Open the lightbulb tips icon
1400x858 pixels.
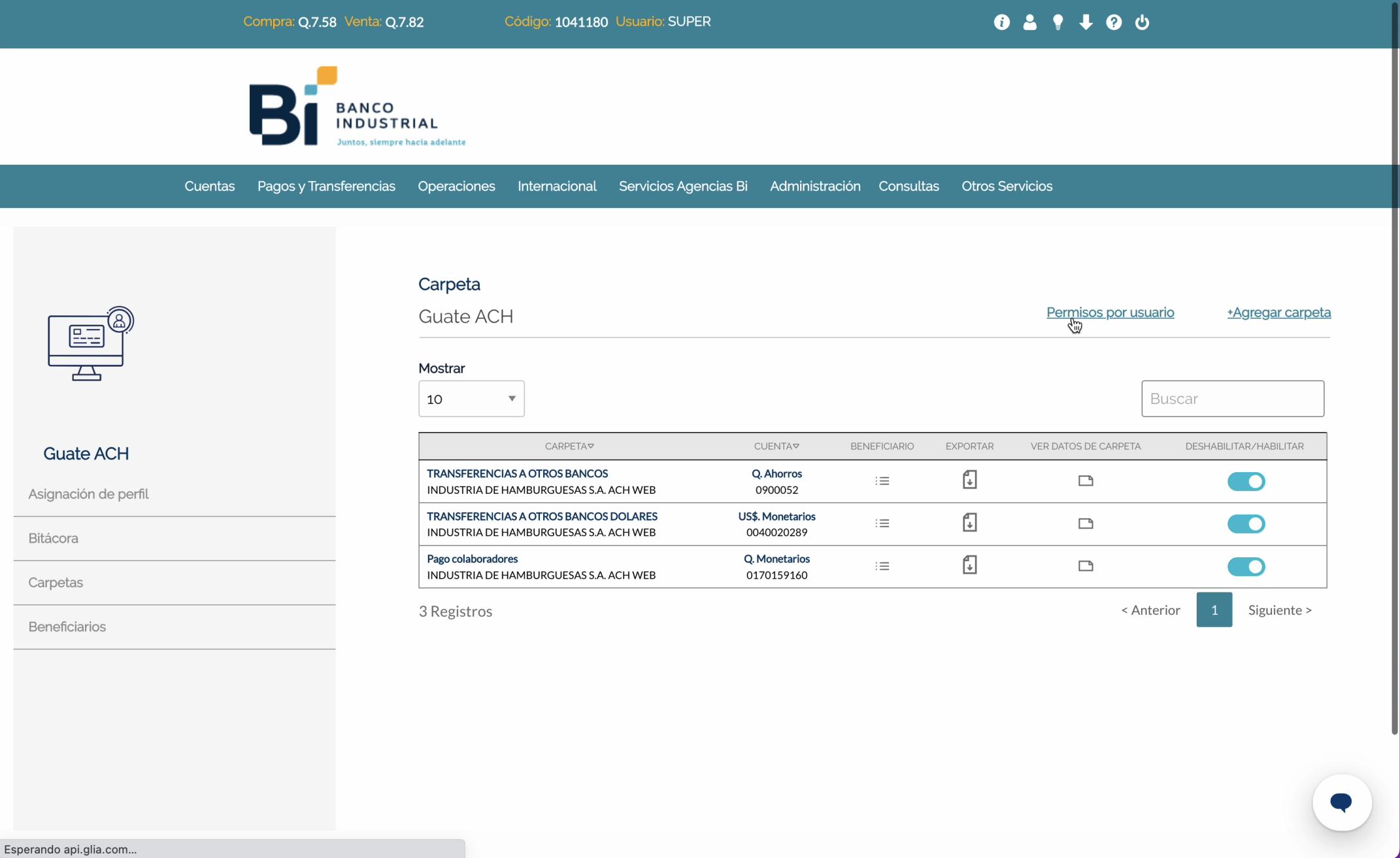(1058, 22)
